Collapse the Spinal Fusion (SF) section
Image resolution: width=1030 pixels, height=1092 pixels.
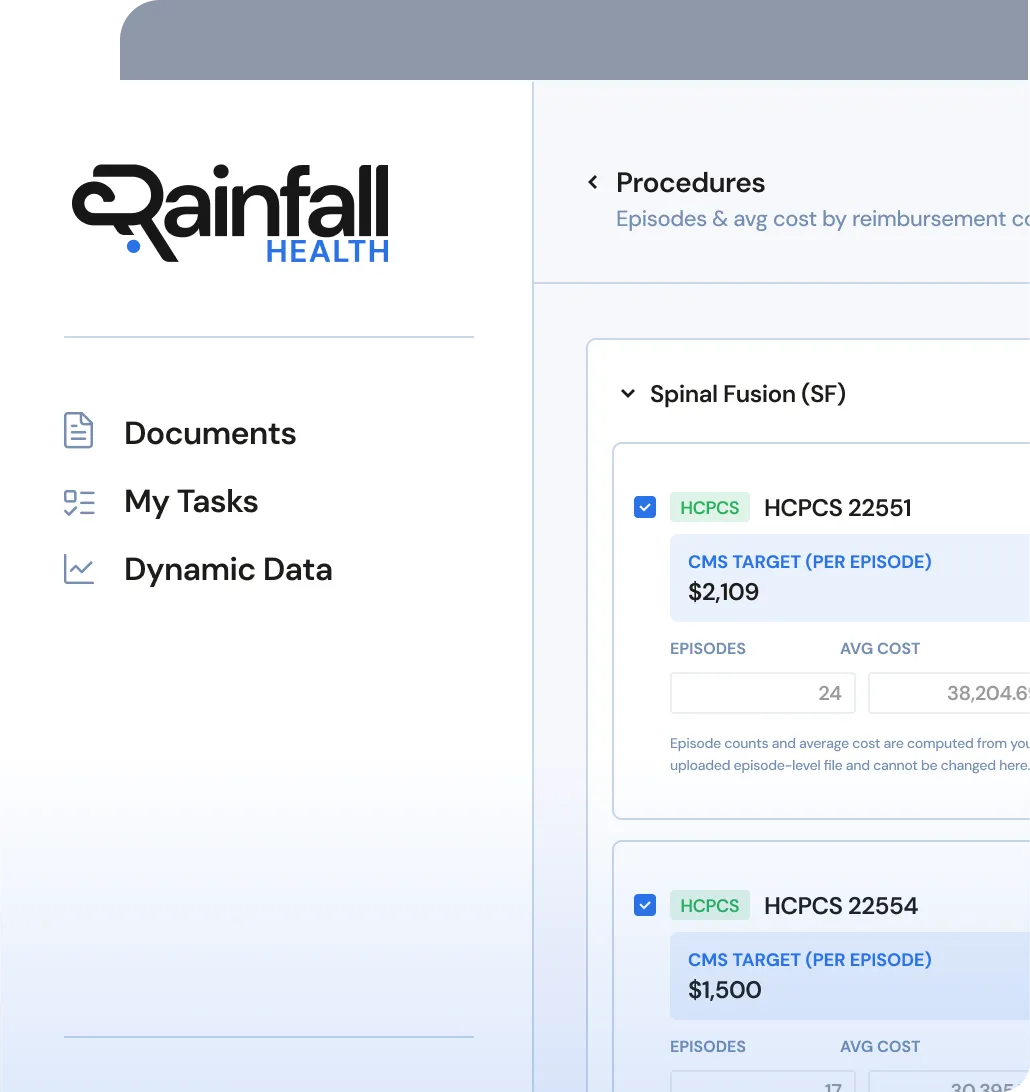[x=627, y=393]
